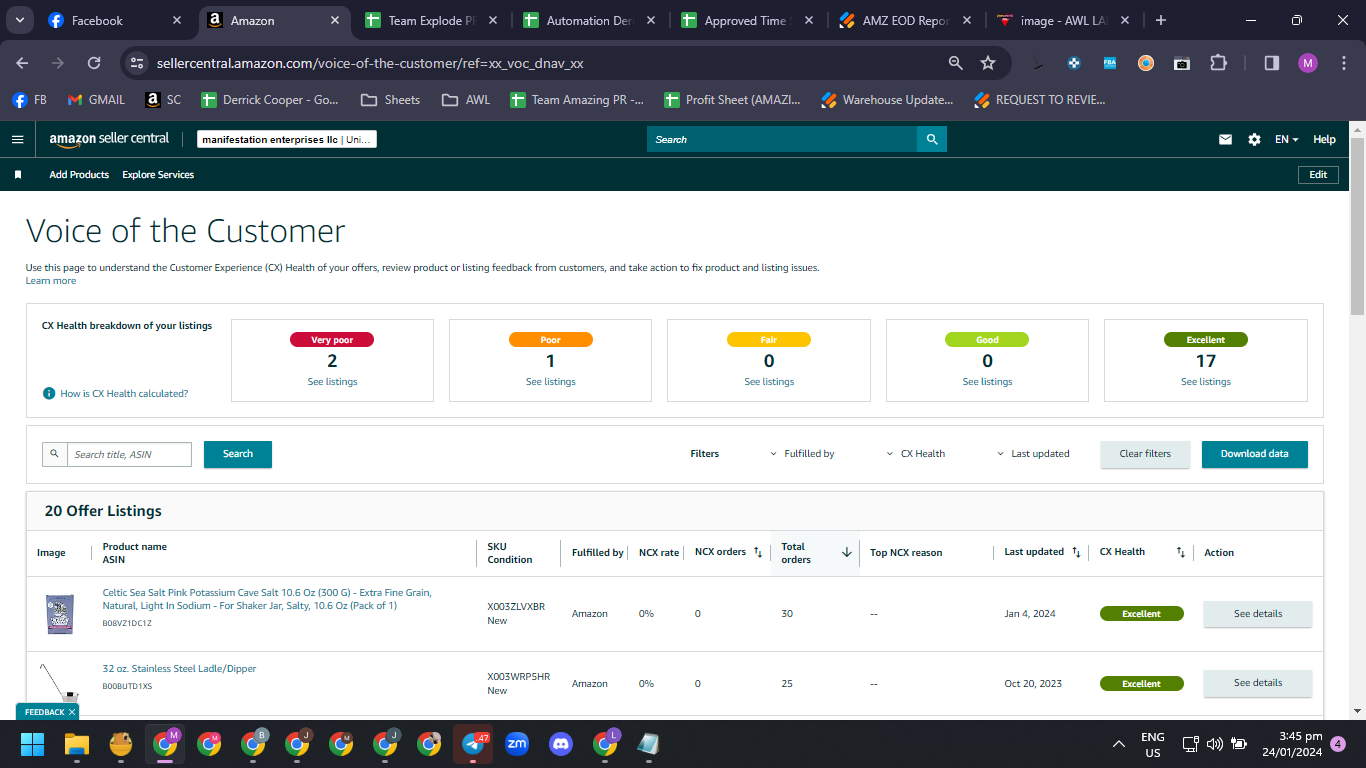Expand the Last updated filter dropdown

coord(1034,454)
